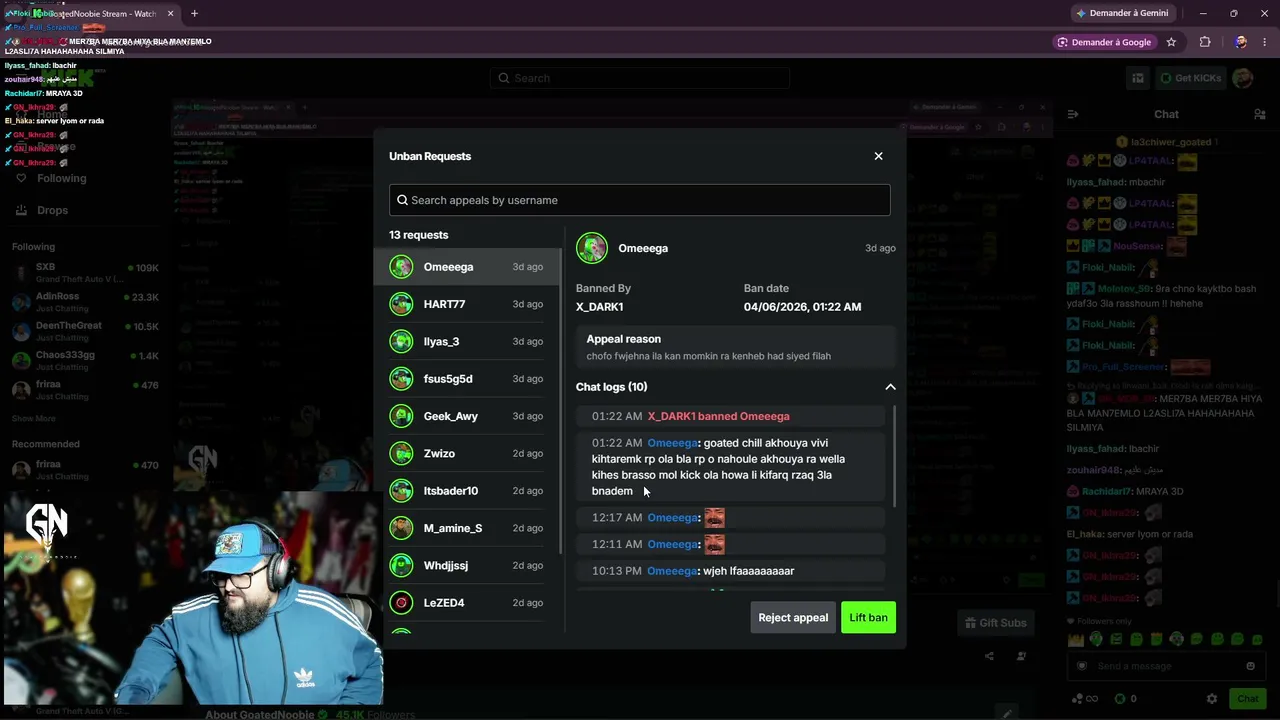Click Ilyas_3's avatar icon
This screenshot has width=1280, height=720.
pos(402,341)
